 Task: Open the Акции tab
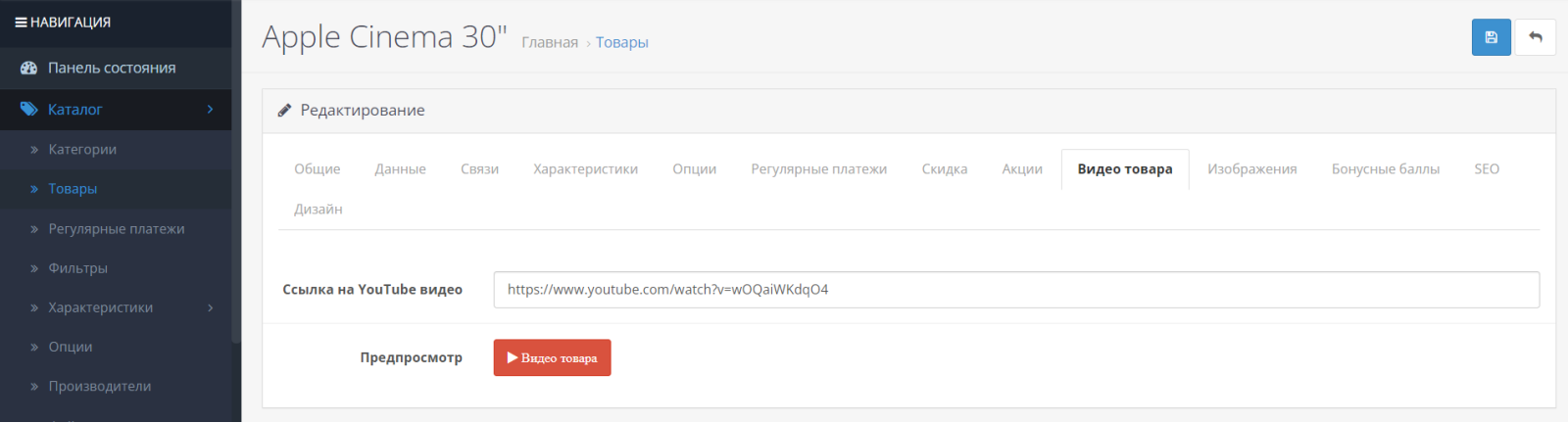tap(1021, 169)
